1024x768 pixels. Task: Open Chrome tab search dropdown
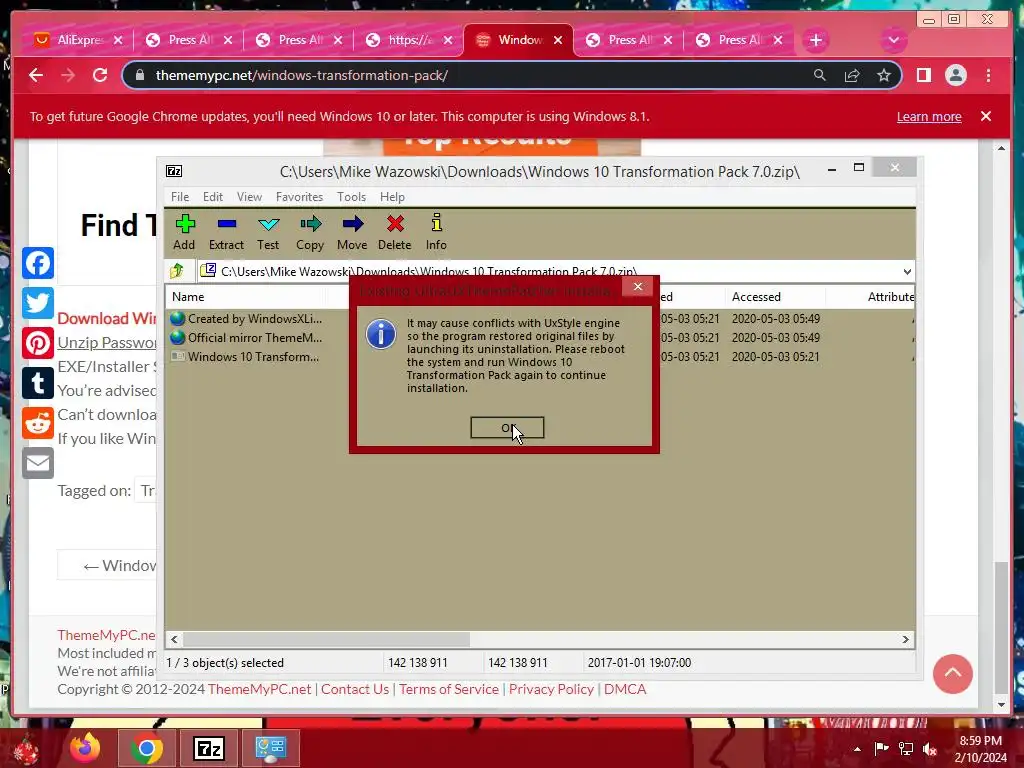(x=893, y=40)
